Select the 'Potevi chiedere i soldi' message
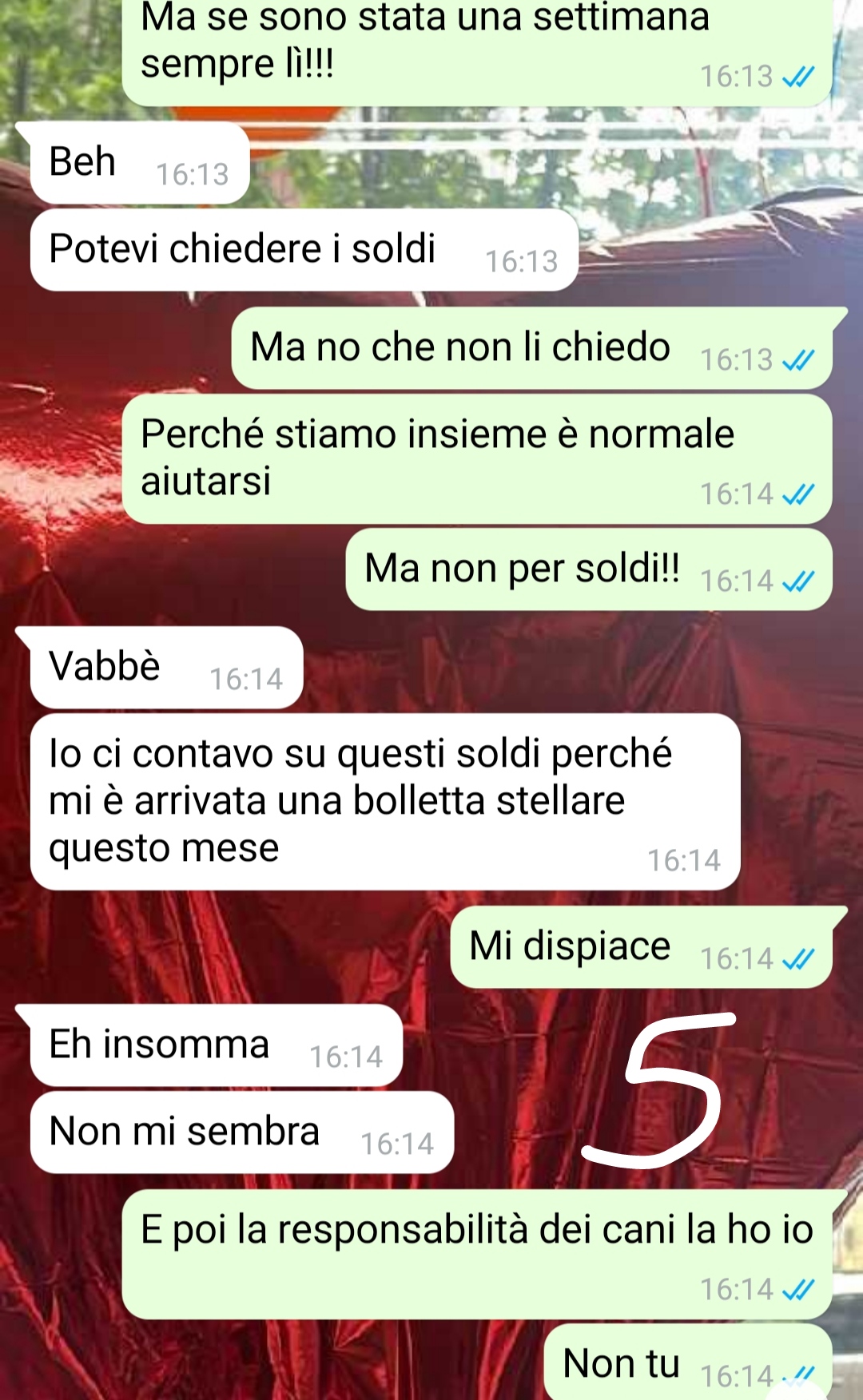The height and width of the screenshot is (1400, 863). tap(304, 250)
